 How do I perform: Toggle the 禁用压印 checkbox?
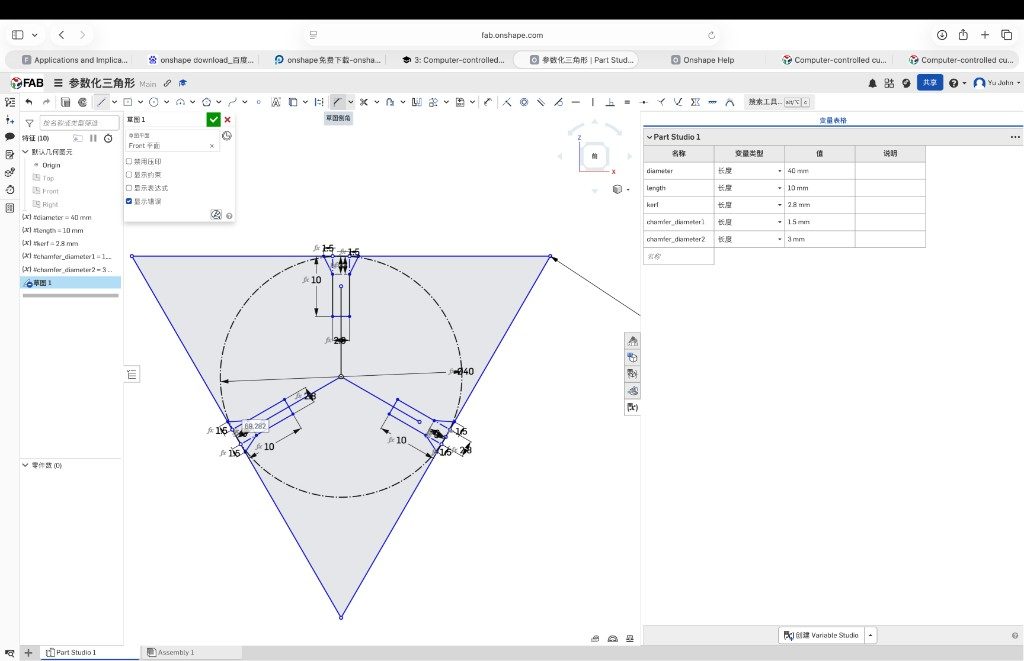point(129,161)
